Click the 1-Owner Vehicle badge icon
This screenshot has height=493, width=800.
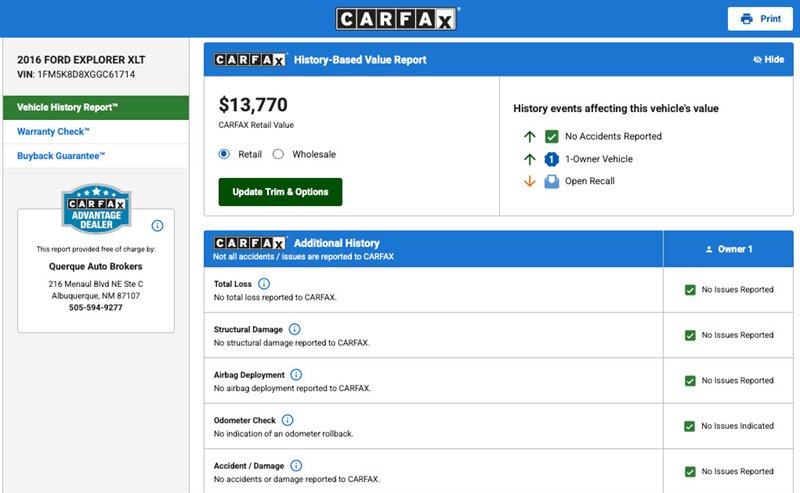point(551,159)
